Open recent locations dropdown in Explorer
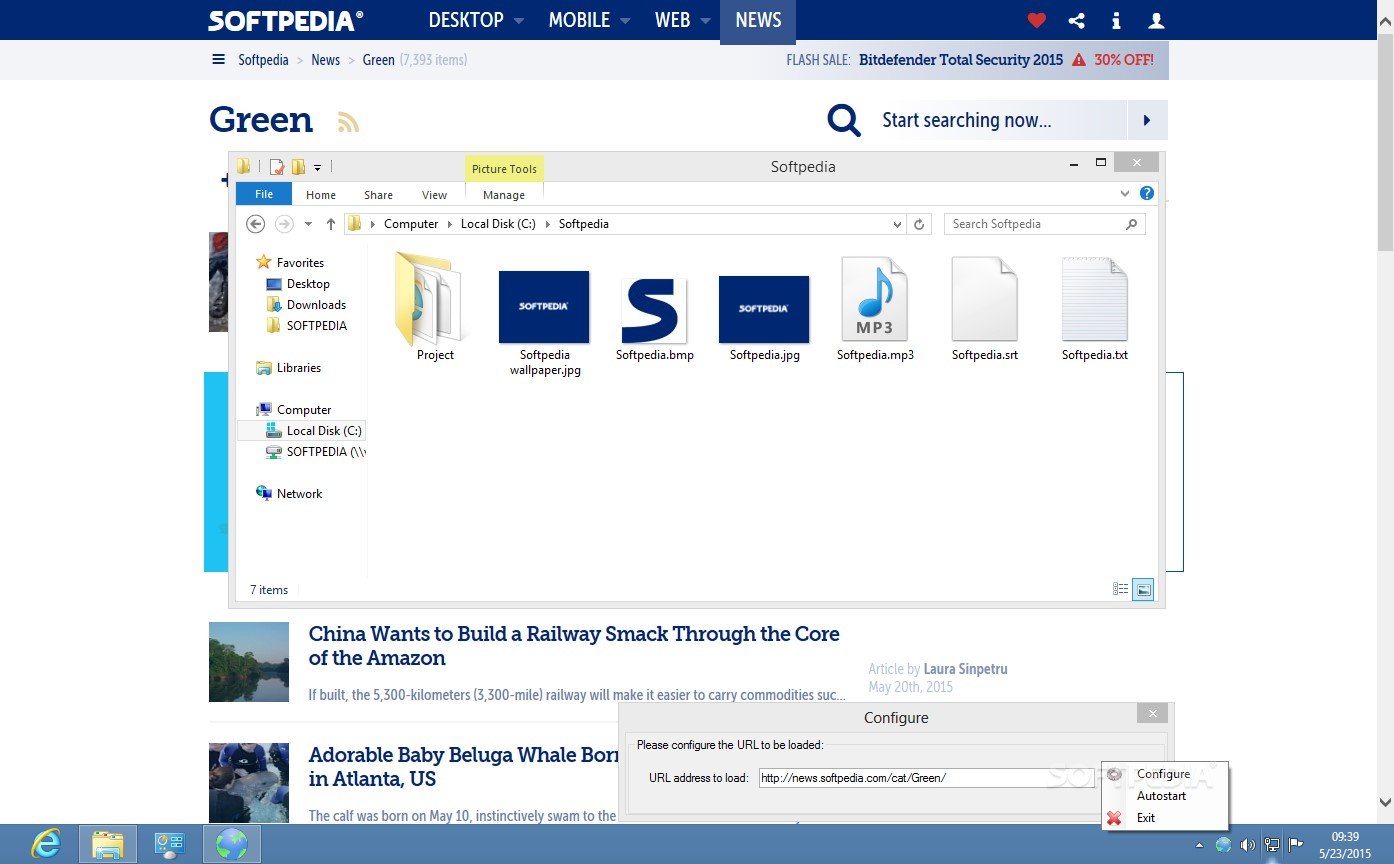The image size is (1394, 864). 308,224
